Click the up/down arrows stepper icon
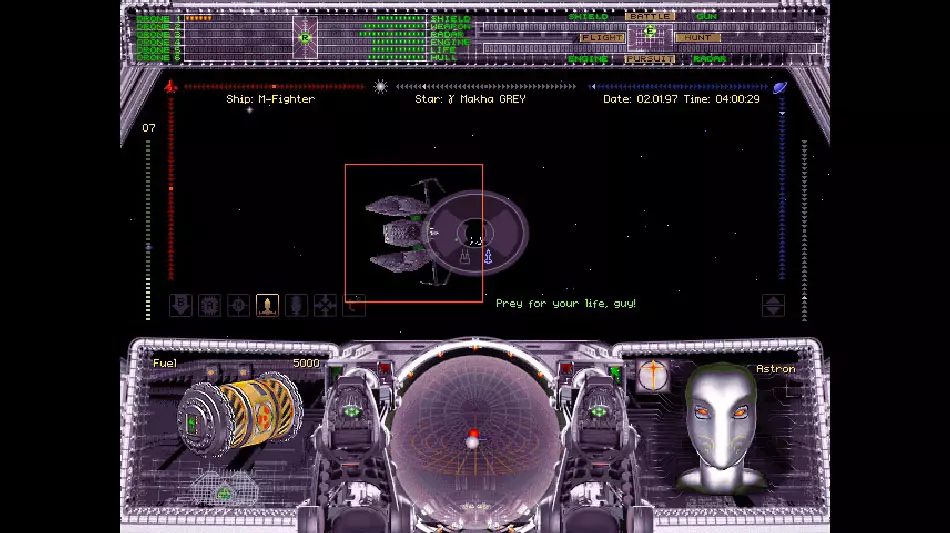This screenshot has height=533, width=950. coord(773,305)
